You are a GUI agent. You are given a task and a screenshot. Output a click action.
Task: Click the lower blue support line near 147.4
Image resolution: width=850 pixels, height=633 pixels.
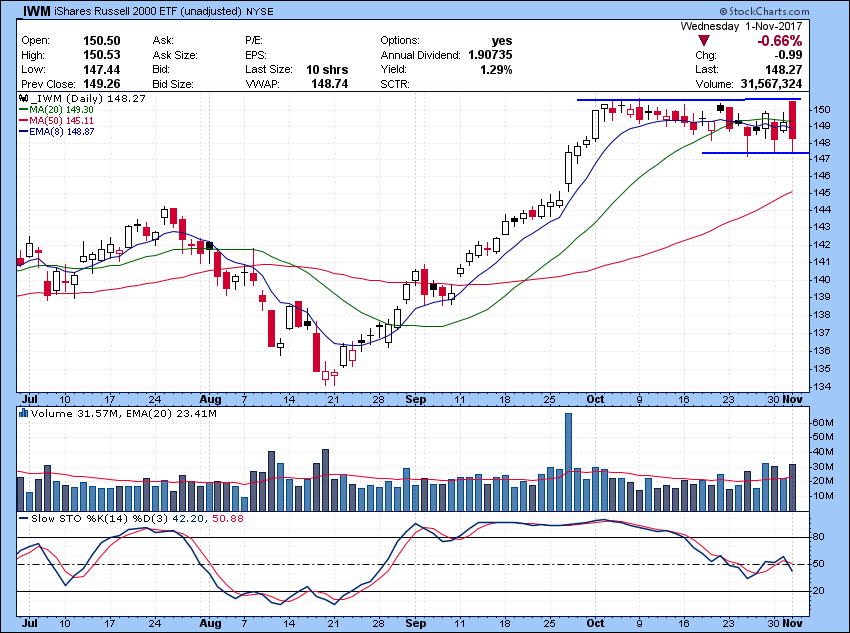[x=756, y=153]
